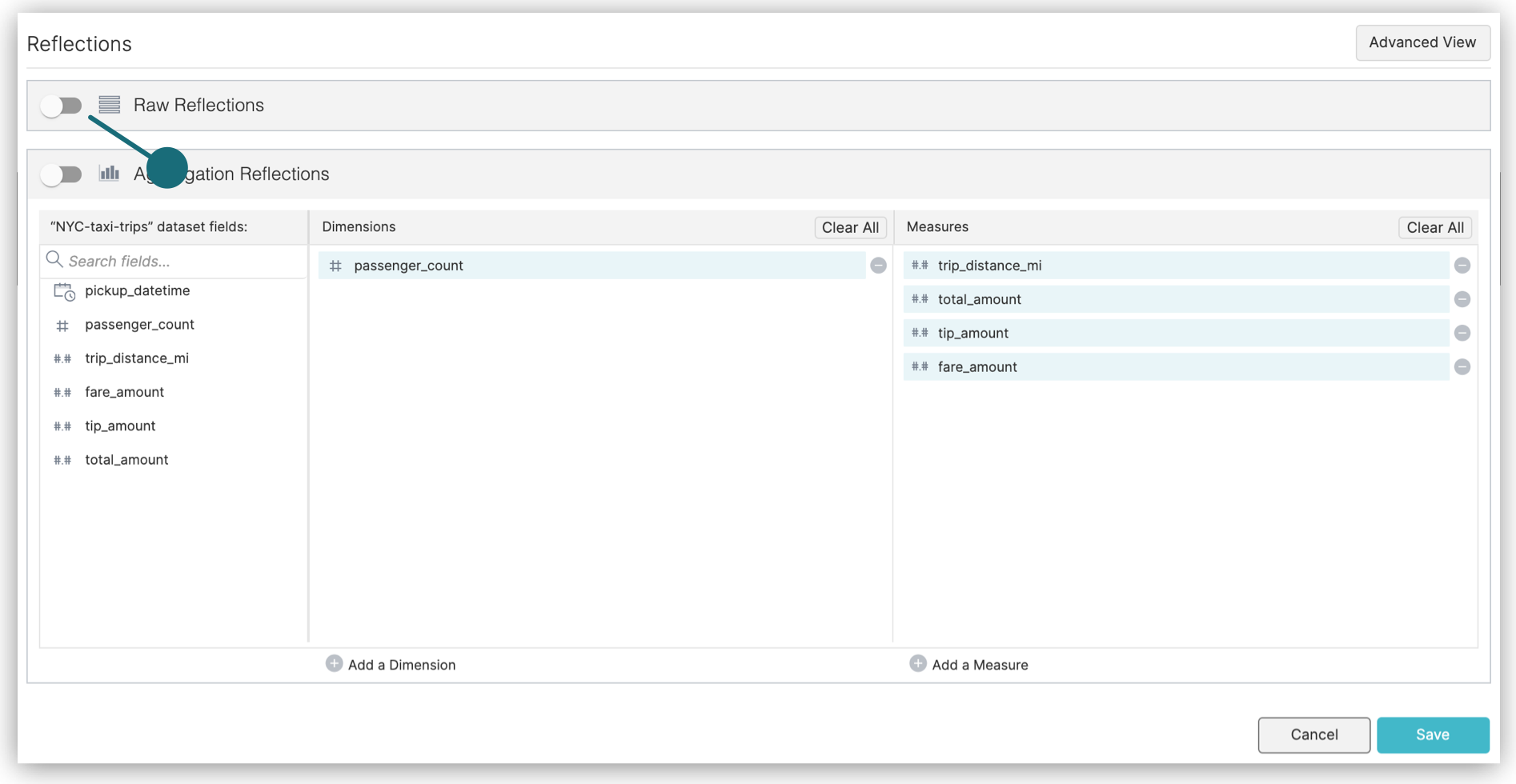The width and height of the screenshot is (1516, 784).
Task: Click the Aggregation Reflections bar chart icon
Action: point(110,174)
